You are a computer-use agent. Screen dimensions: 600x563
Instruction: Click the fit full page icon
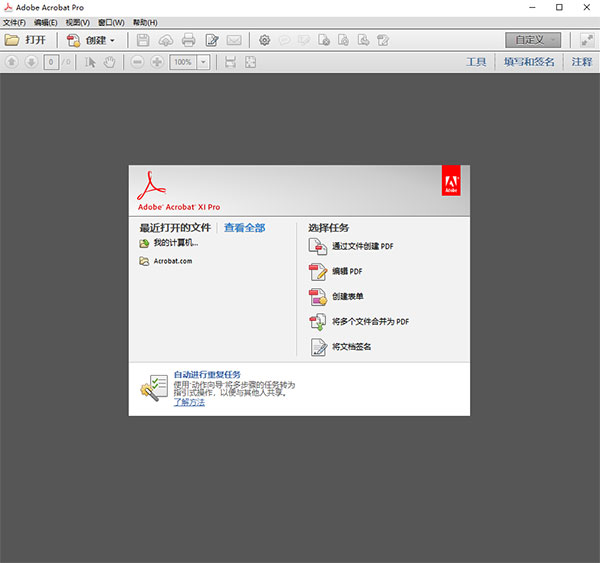point(250,62)
